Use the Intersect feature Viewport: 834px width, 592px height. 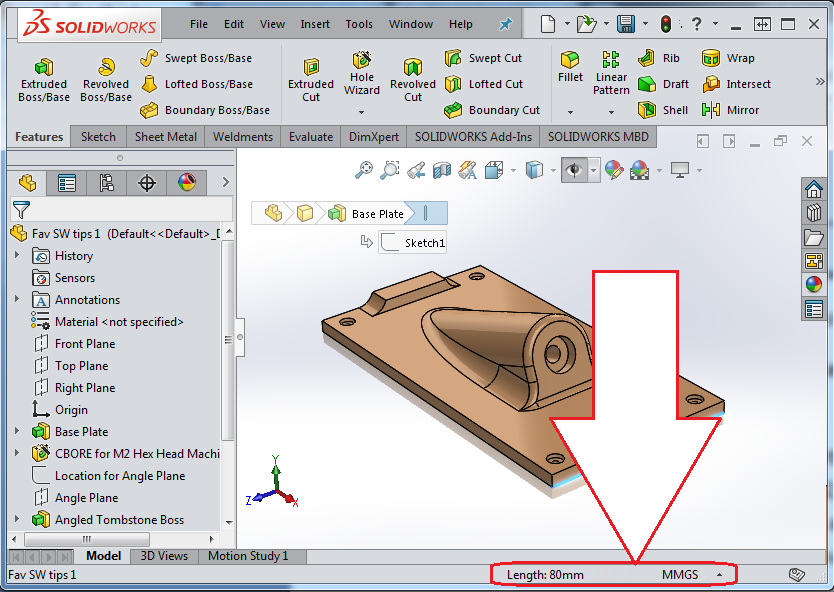[x=736, y=84]
